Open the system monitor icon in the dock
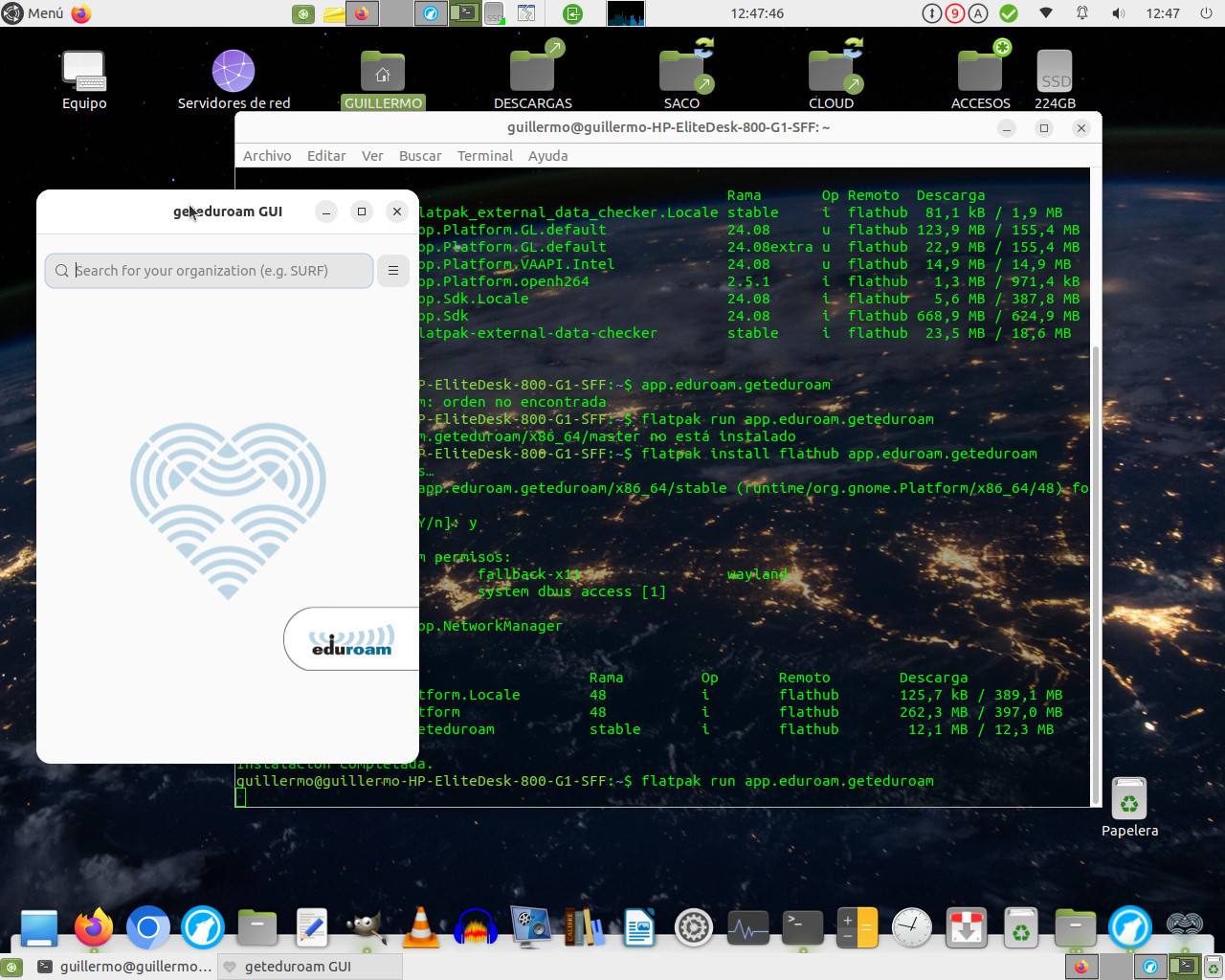This screenshot has width=1225, height=980. point(747,927)
